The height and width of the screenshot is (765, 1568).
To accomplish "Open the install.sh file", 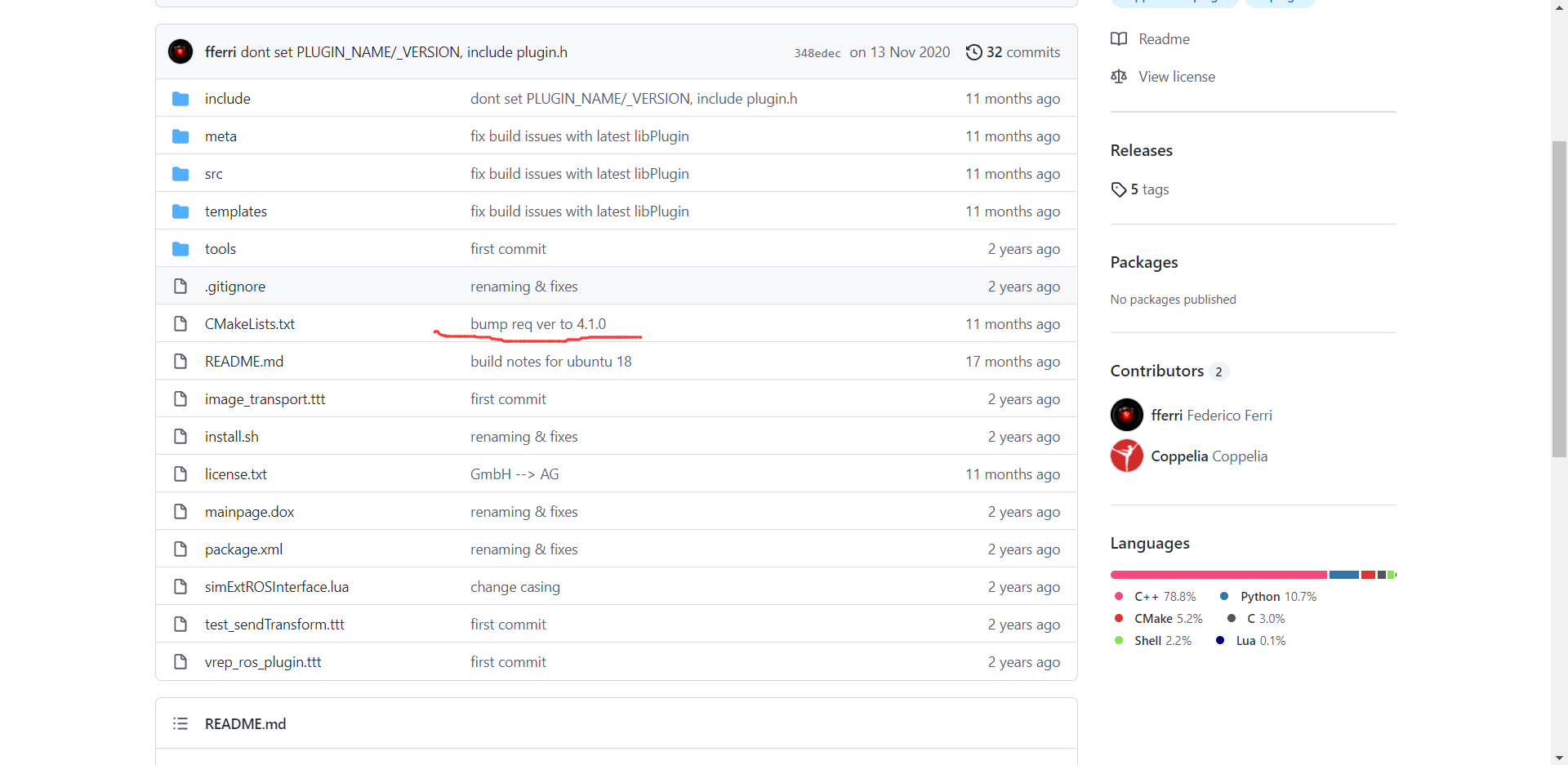I will coord(232,437).
